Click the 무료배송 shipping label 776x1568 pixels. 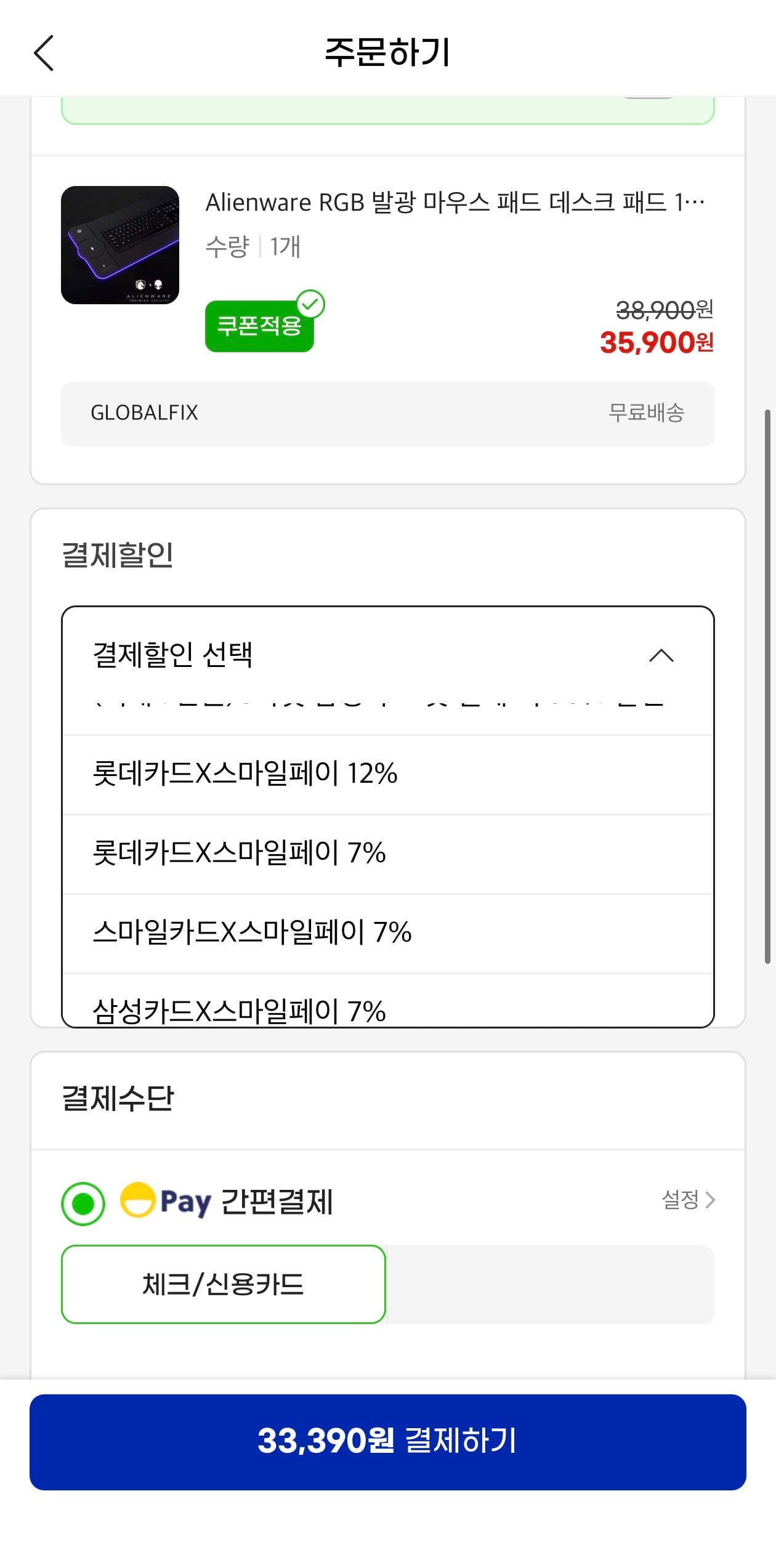[x=646, y=413]
